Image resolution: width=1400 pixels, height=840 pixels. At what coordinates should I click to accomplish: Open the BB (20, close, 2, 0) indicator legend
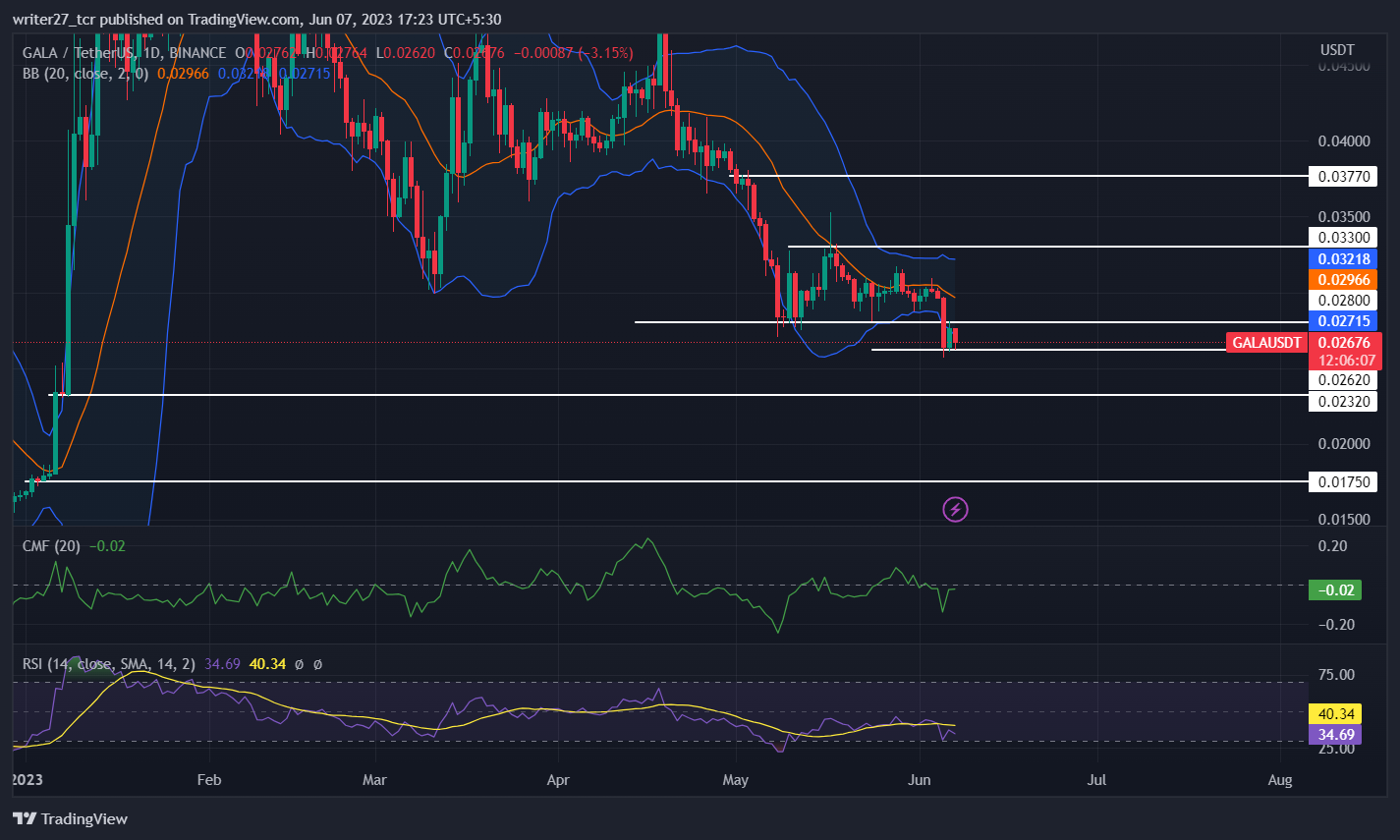tap(85, 73)
